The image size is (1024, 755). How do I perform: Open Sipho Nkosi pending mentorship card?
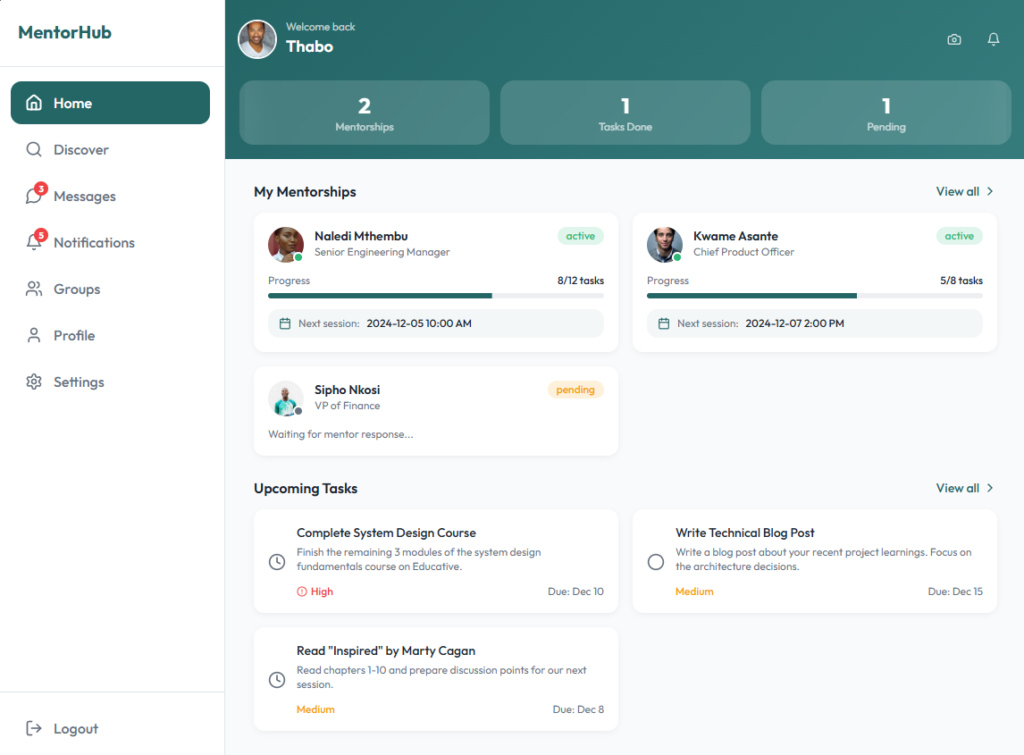(436, 411)
